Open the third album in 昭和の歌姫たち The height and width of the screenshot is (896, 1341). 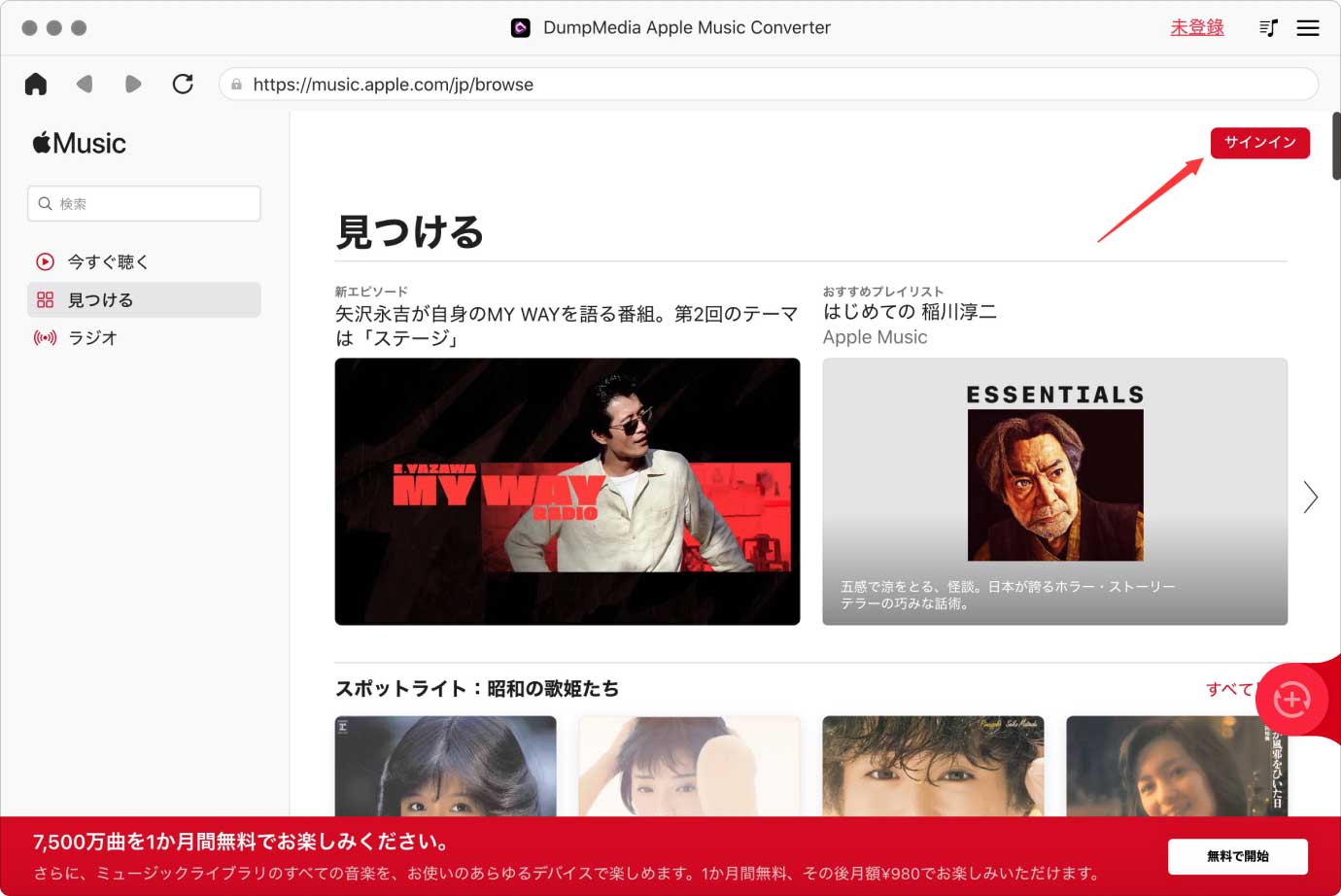(933, 766)
